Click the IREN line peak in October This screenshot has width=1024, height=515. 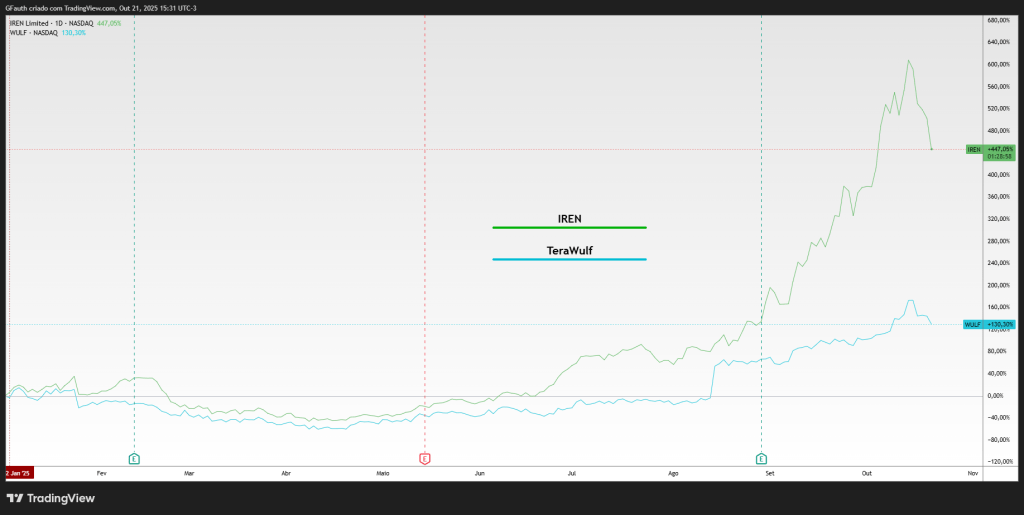tap(908, 60)
